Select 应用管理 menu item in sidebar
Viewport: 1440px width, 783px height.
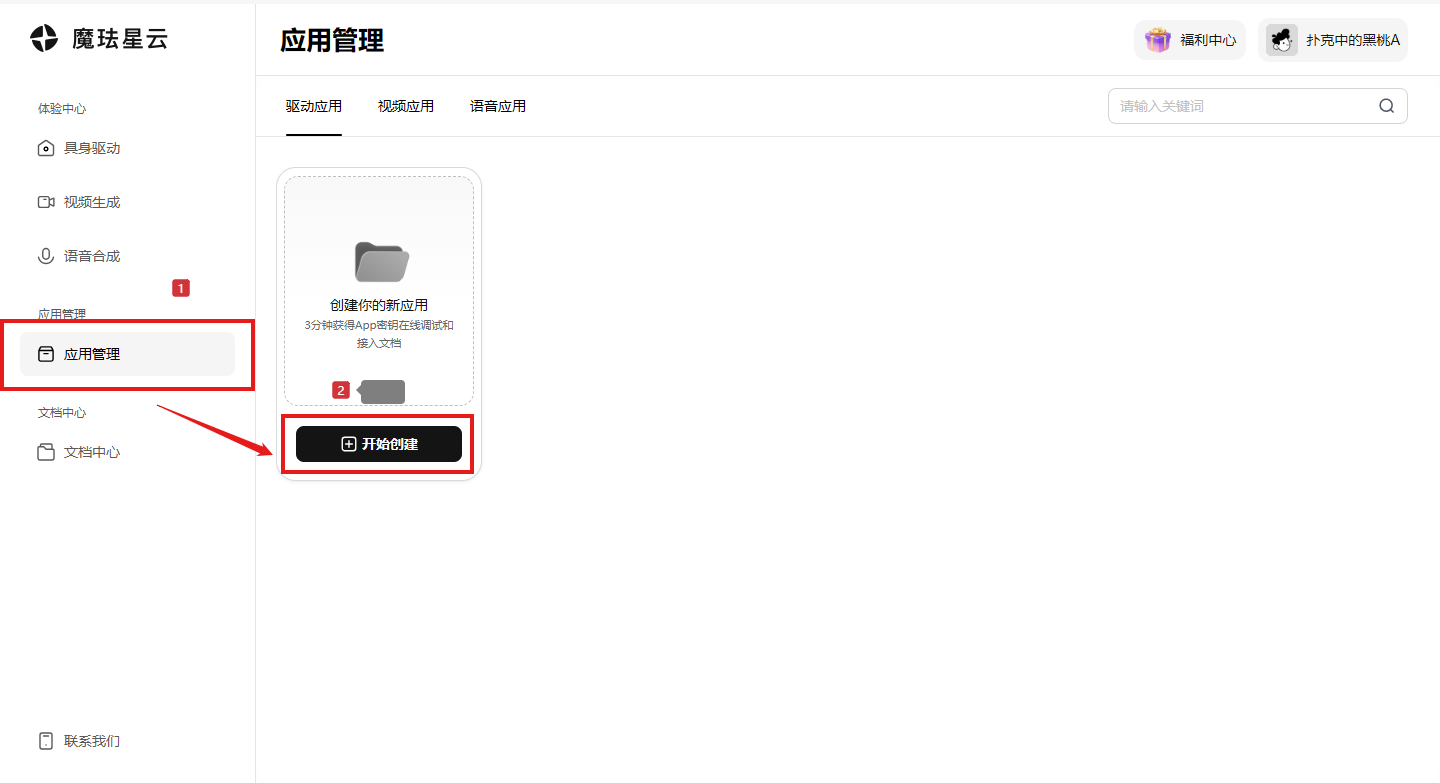click(128, 354)
